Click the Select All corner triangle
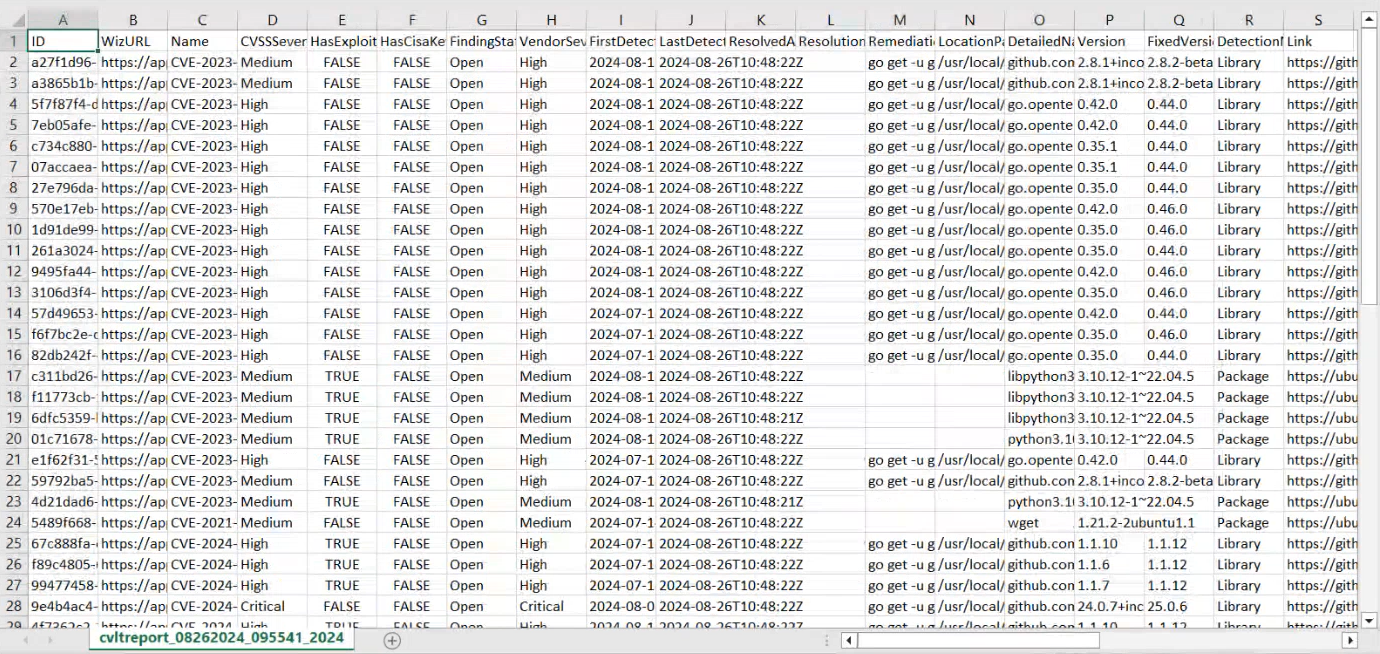The image size is (1380, 654). (12, 20)
